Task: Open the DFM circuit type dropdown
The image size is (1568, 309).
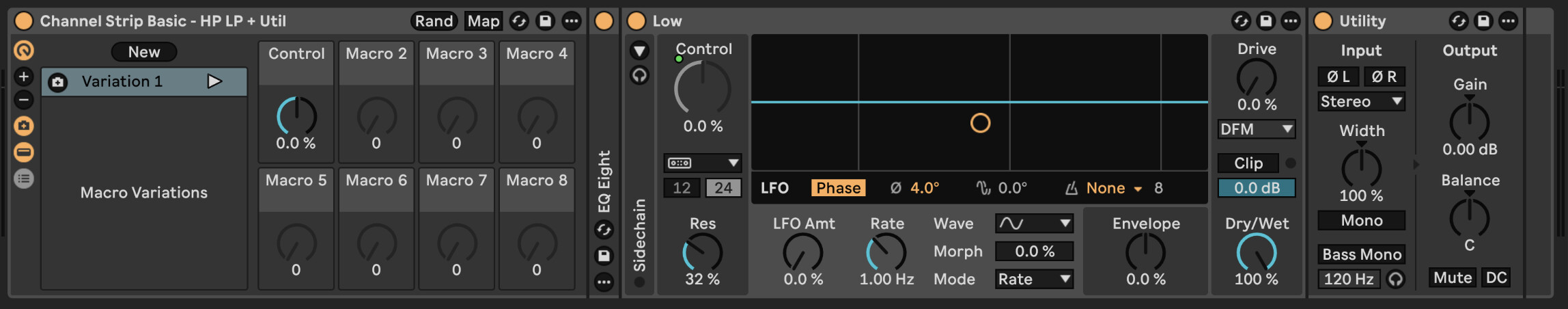Action: [x=1257, y=129]
